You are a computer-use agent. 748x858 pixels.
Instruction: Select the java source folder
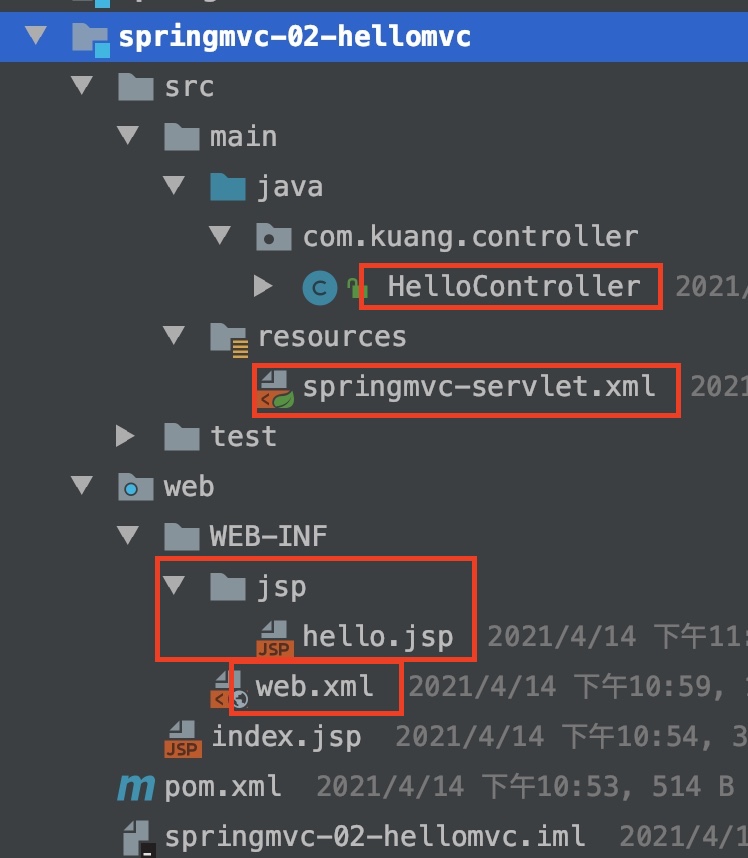tap(289, 187)
